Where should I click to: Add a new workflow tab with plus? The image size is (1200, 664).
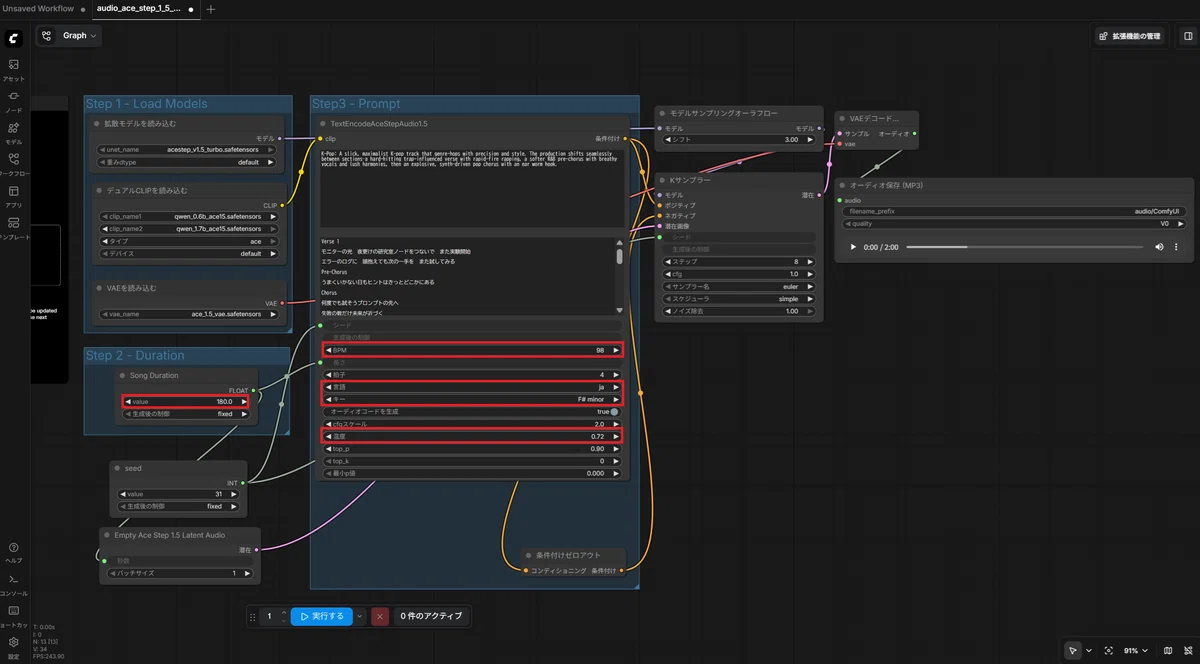(210, 9)
